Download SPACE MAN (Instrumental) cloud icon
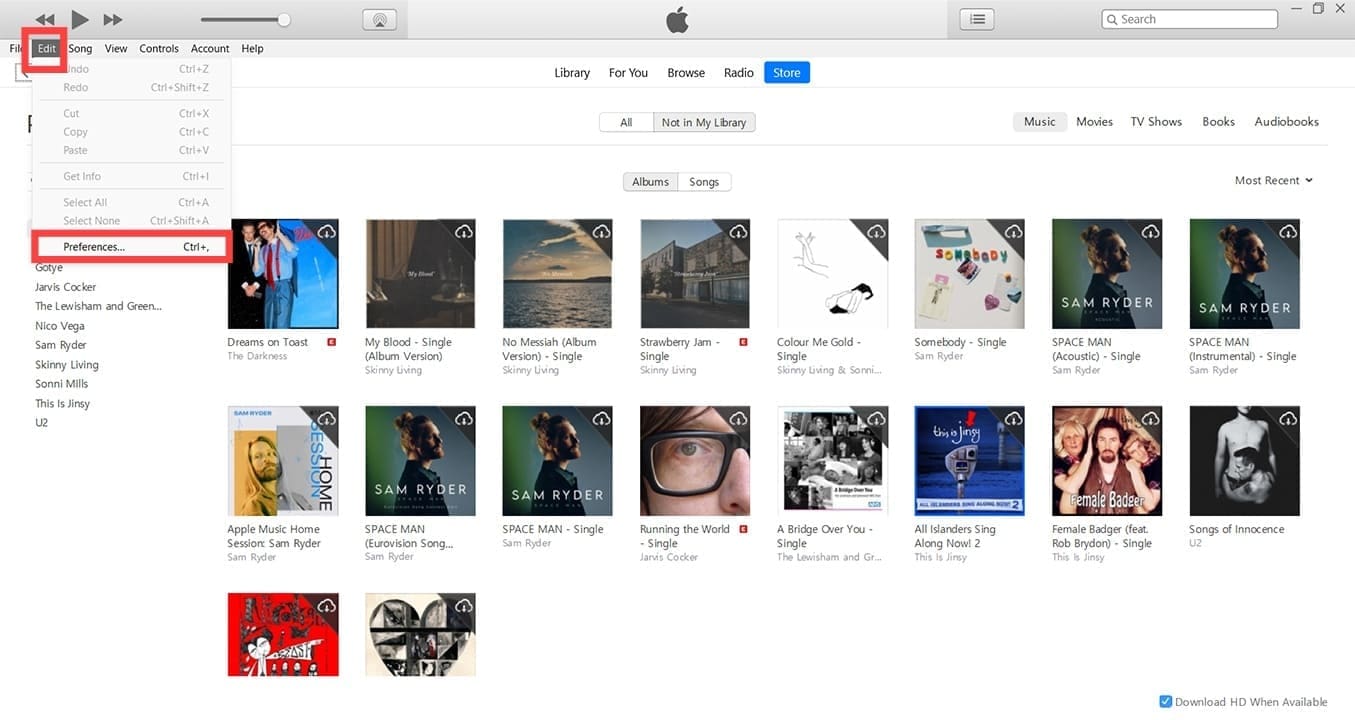1355x720 pixels. click(x=1287, y=232)
